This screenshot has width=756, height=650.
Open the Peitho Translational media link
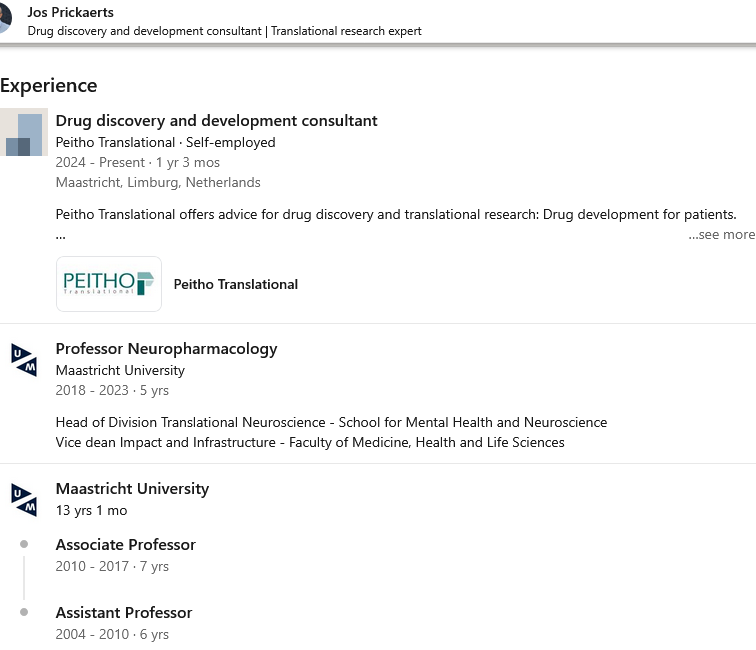click(236, 284)
